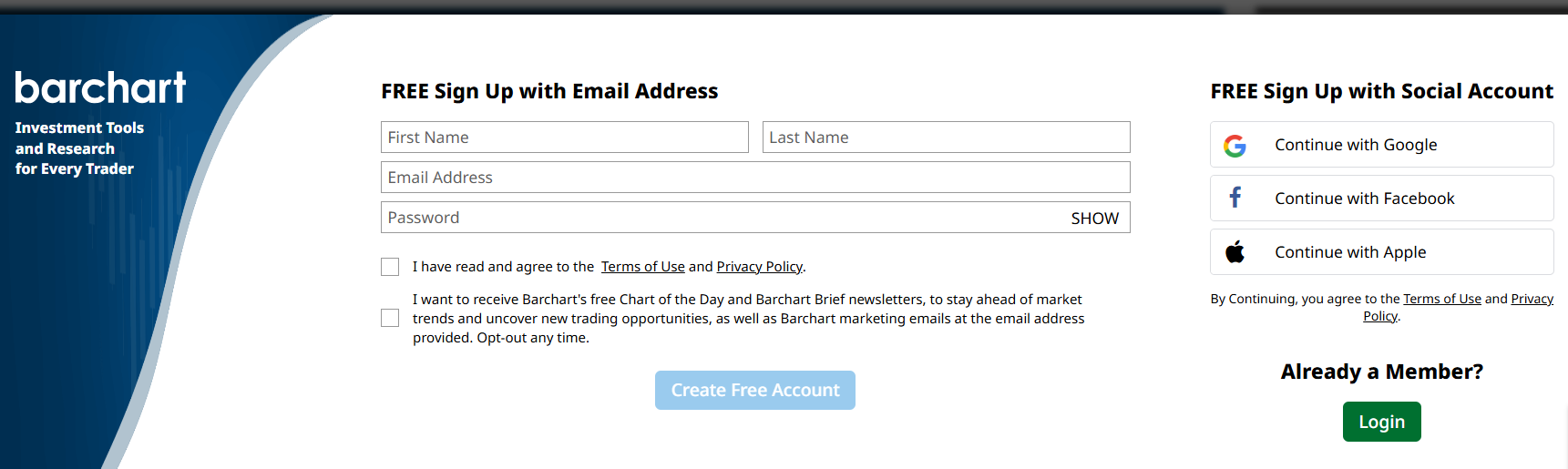Image resolution: width=1568 pixels, height=469 pixels.
Task: Open Privacy Policy link in email form
Action: click(760, 267)
